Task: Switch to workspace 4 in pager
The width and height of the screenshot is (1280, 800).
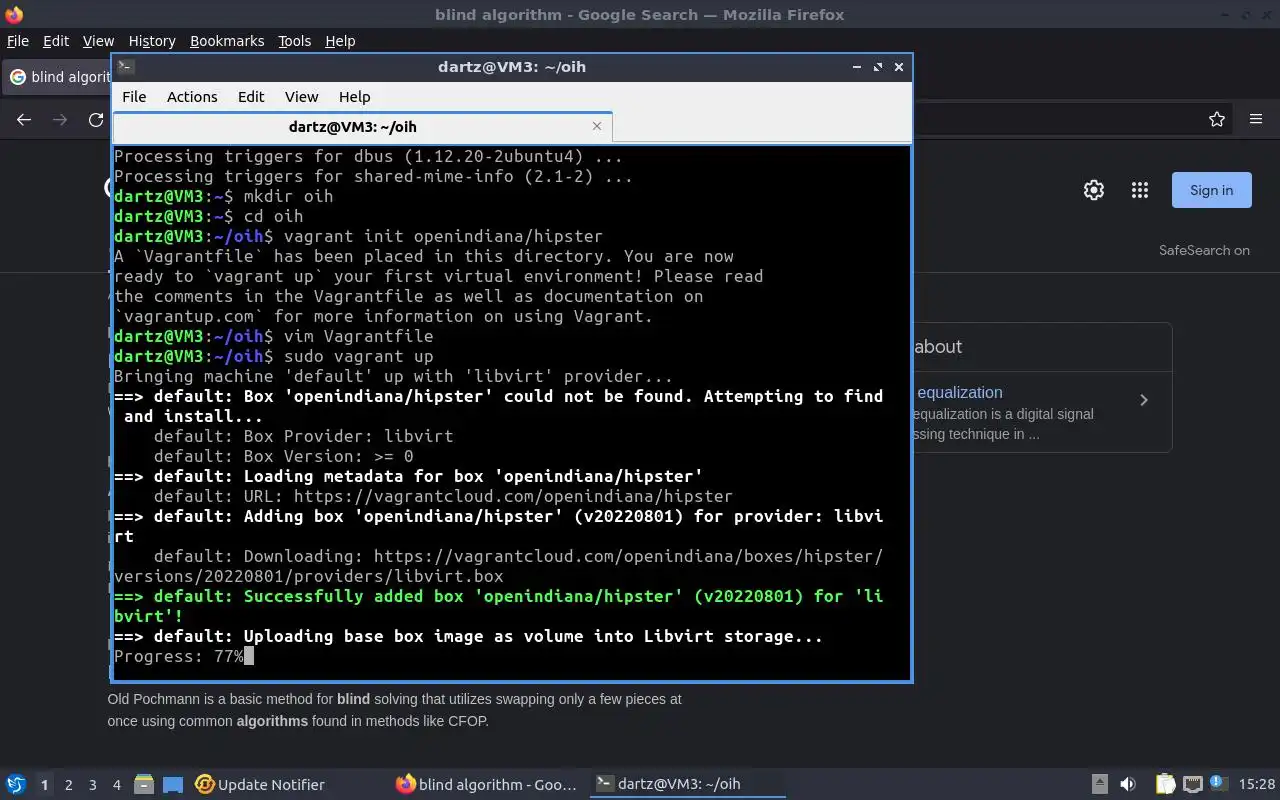Action: coord(116,785)
